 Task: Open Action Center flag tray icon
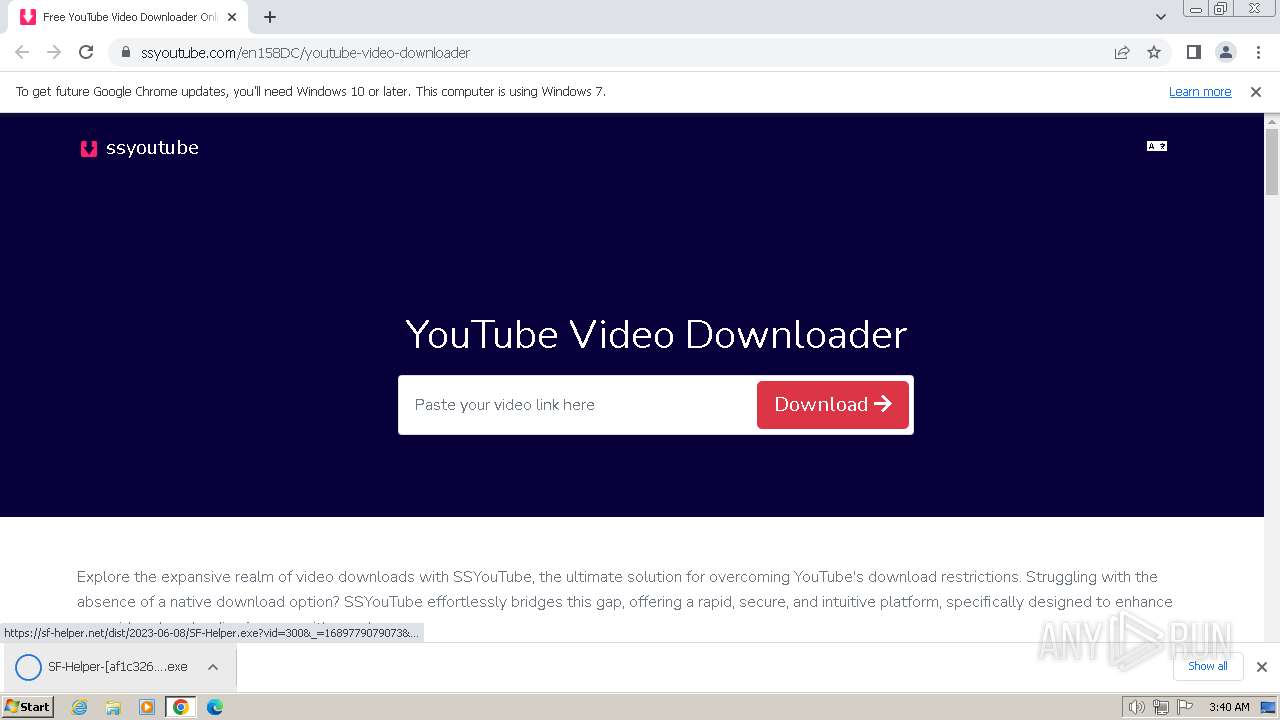pos(1185,707)
